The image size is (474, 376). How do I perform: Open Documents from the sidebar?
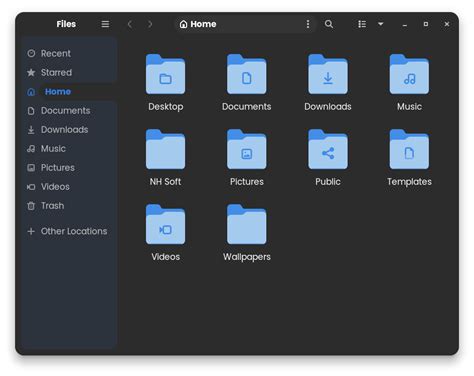click(70, 111)
